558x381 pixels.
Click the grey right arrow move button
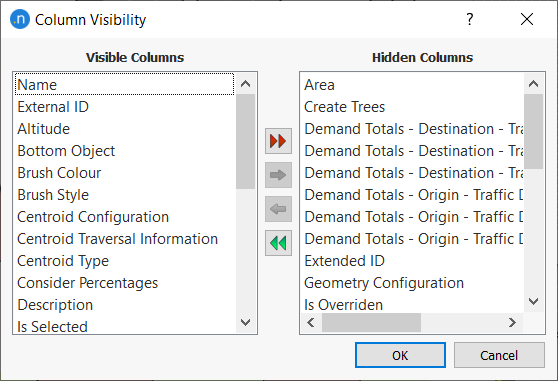pos(278,175)
